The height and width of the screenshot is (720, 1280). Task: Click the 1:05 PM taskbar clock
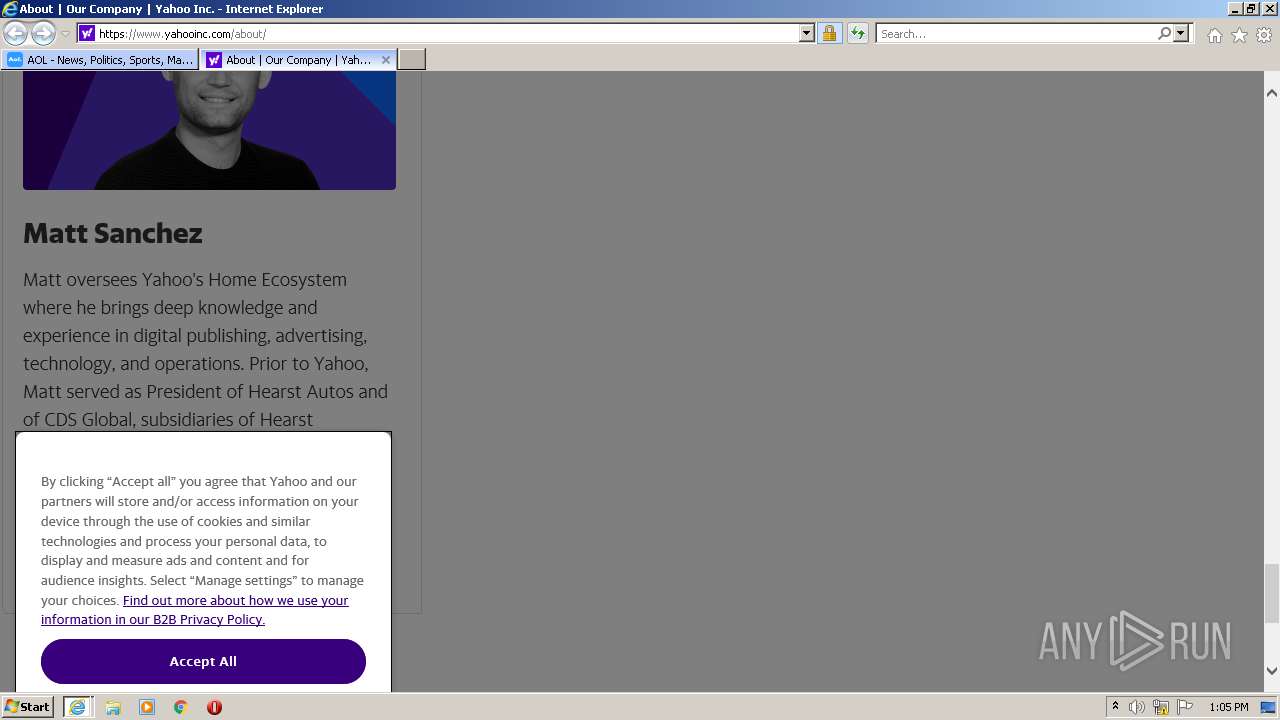point(1228,707)
